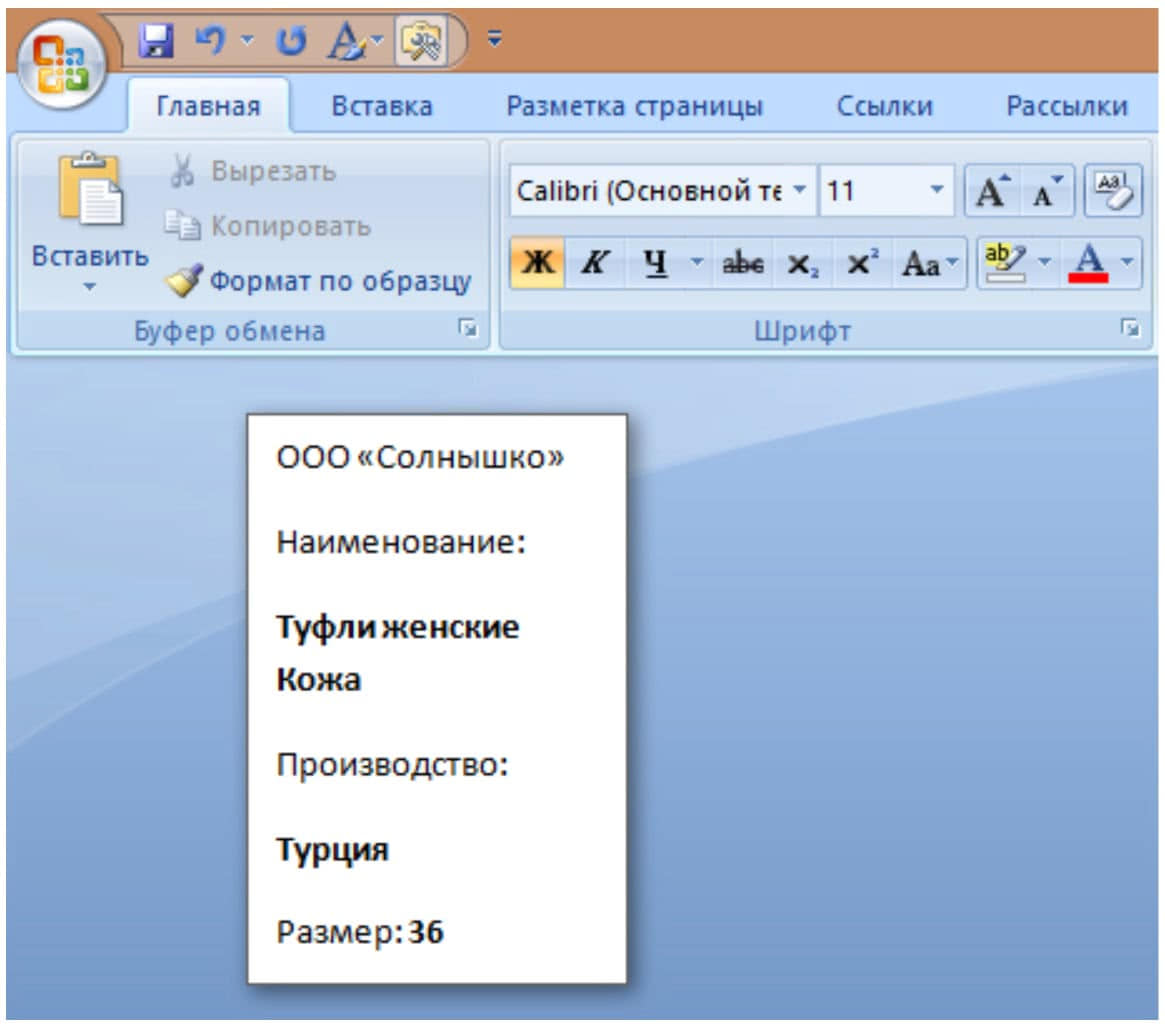
Task: Switch to the Вставка tab
Action: [x=382, y=107]
